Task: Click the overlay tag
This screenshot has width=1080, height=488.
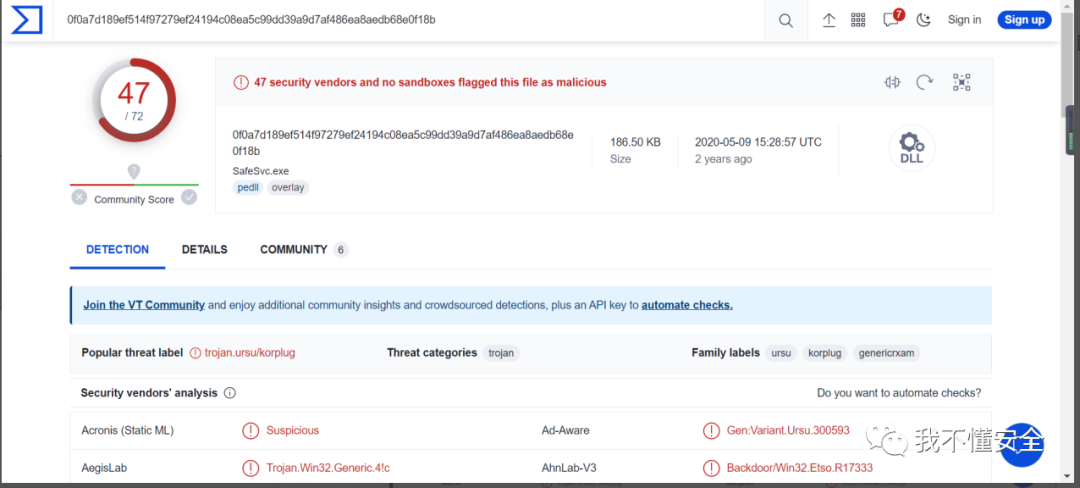Action: tap(288, 187)
